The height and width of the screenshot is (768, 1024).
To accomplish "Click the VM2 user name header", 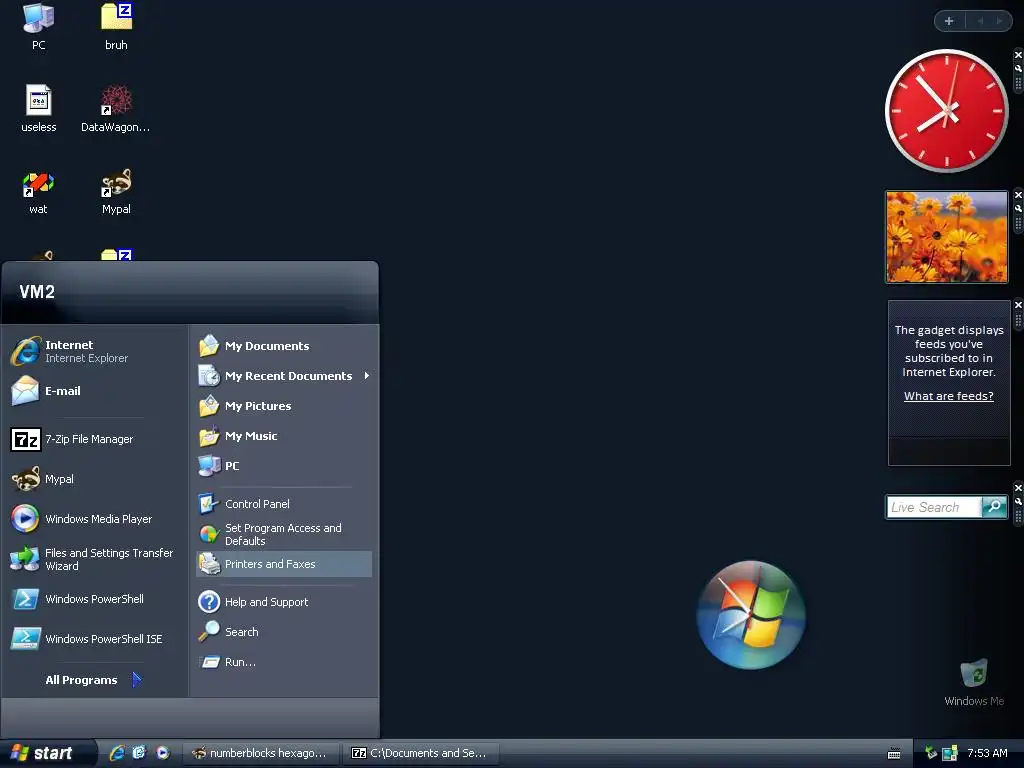I will click(37, 292).
